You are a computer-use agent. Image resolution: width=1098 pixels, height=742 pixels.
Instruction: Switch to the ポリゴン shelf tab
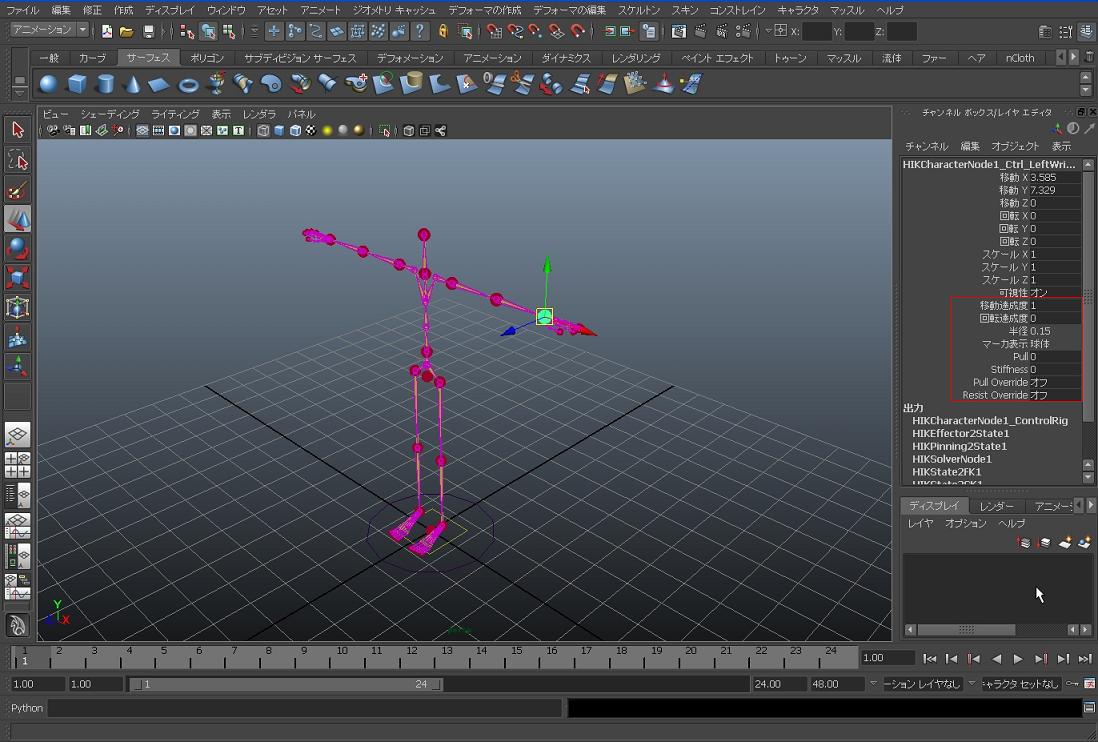pos(207,58)
